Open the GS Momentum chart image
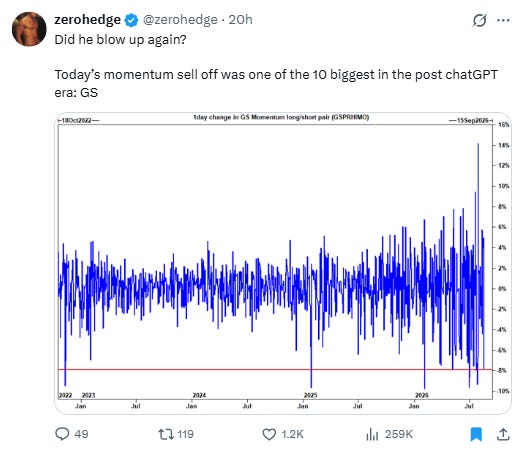 pos(283,263)
